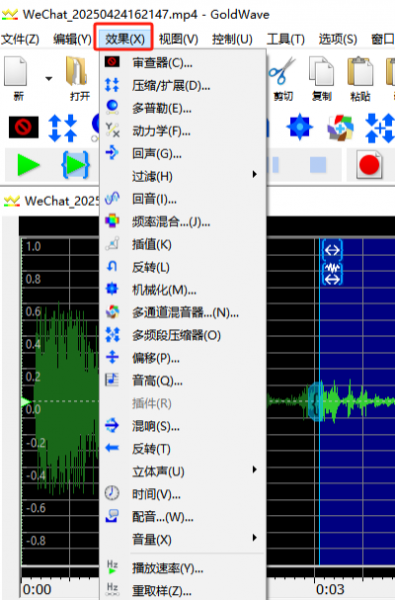Choose 多普勒(E)... effect
The width and height of the screenshot is (395, 600).
coord(183,108)
